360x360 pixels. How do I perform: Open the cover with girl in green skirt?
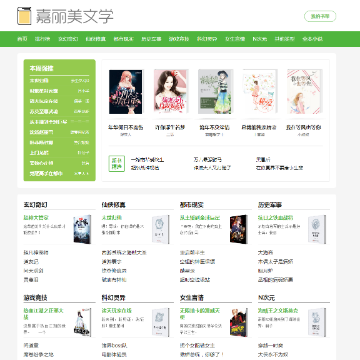click(215, 92)
